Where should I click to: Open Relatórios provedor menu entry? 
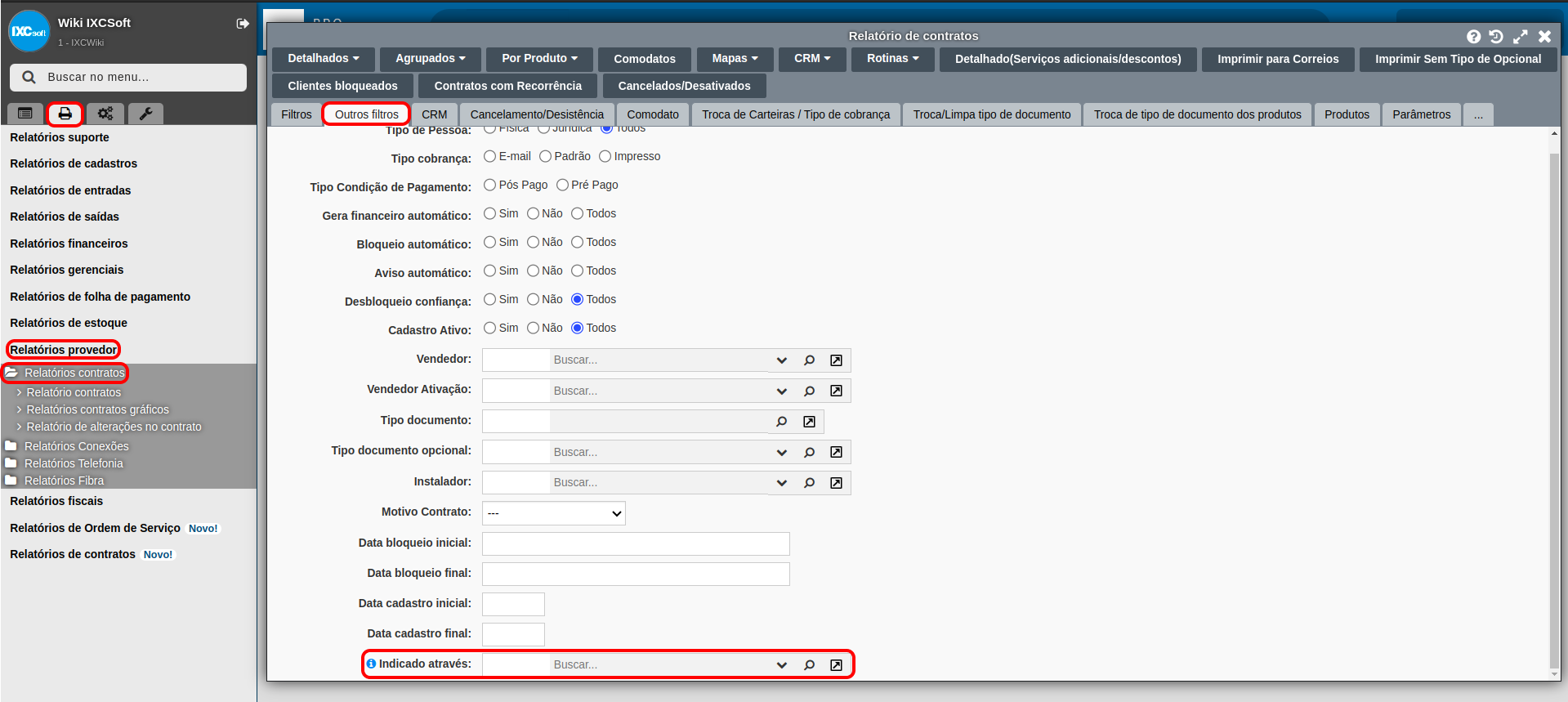(x=64, y=350)
